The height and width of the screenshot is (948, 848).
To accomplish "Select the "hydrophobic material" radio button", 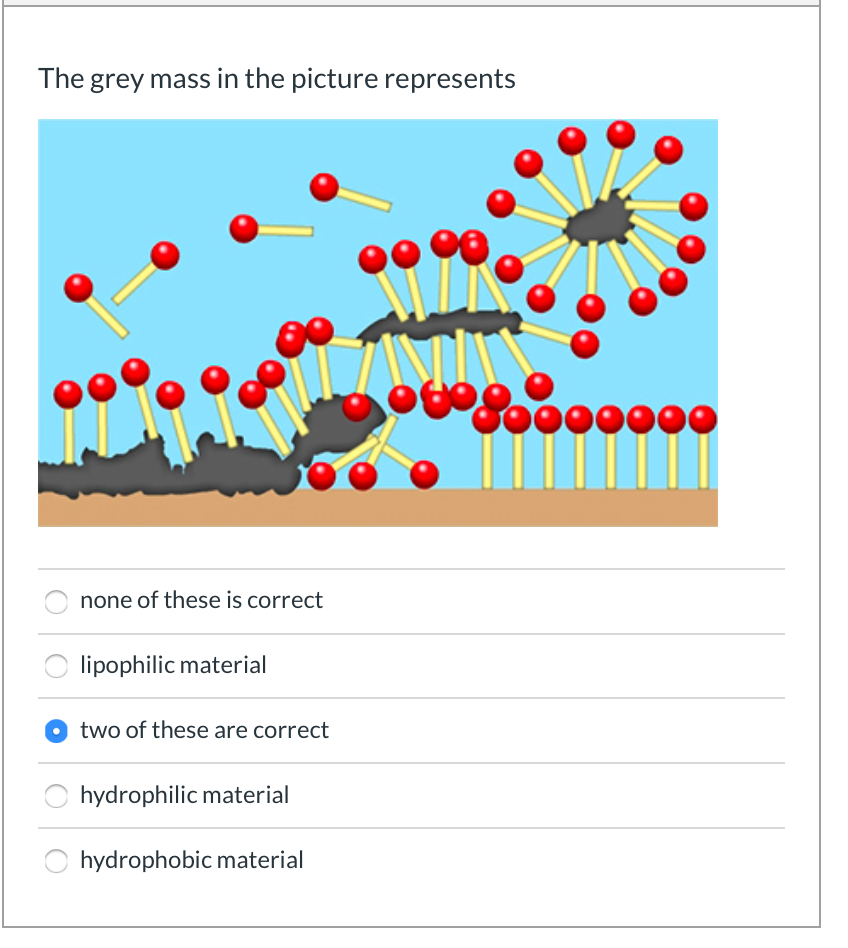I will point(56,861).
